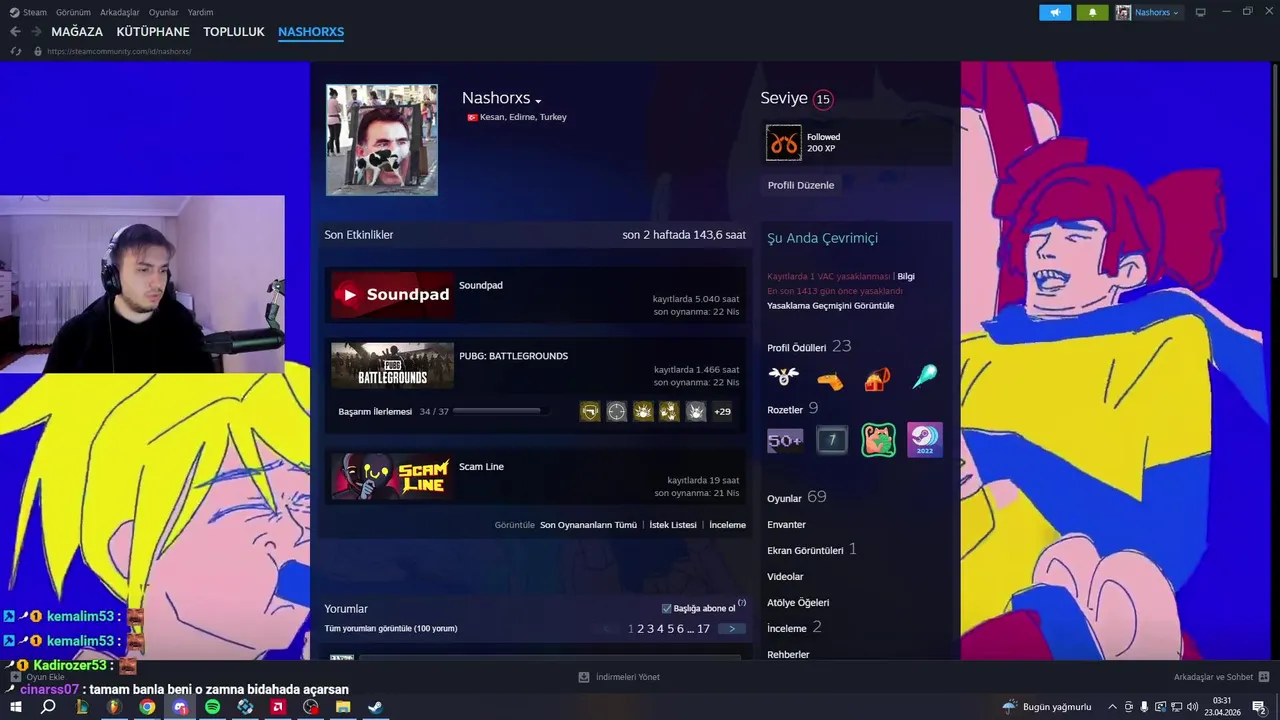
Task: Click the next comments page arrow
Action: 732,629
